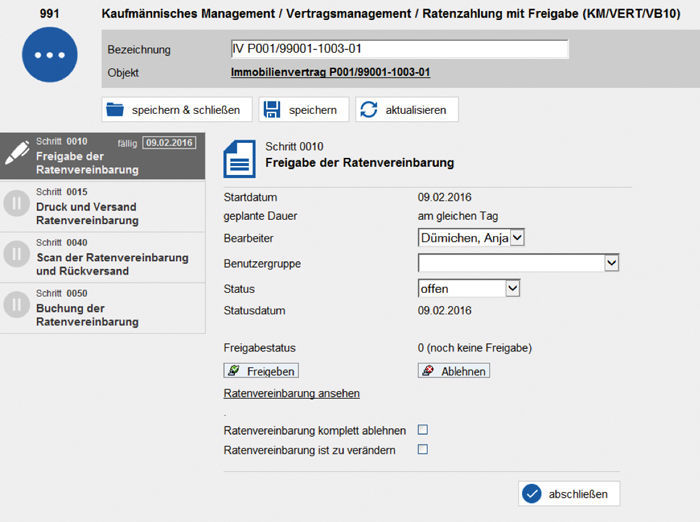Open the Ratenvereinbarung ansehen link

coord(291,394)
